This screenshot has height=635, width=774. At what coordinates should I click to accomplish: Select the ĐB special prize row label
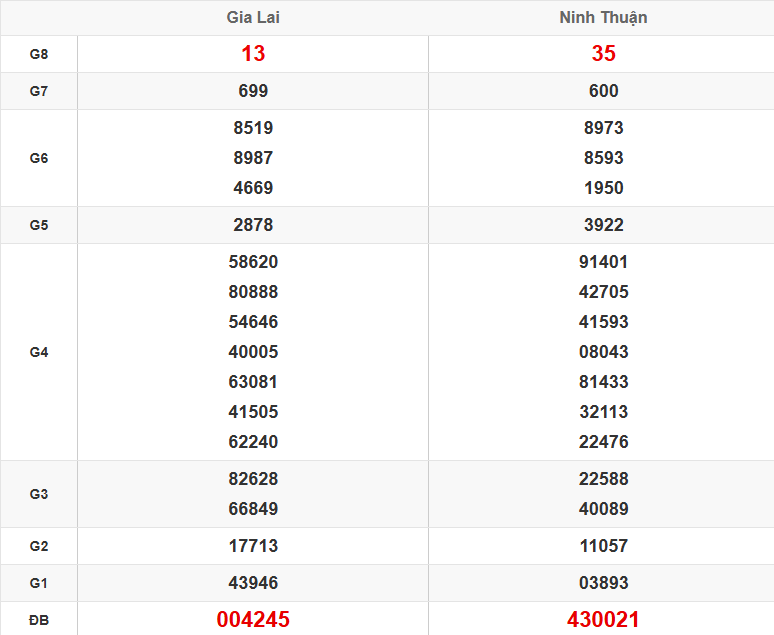[x=39, y=620]
